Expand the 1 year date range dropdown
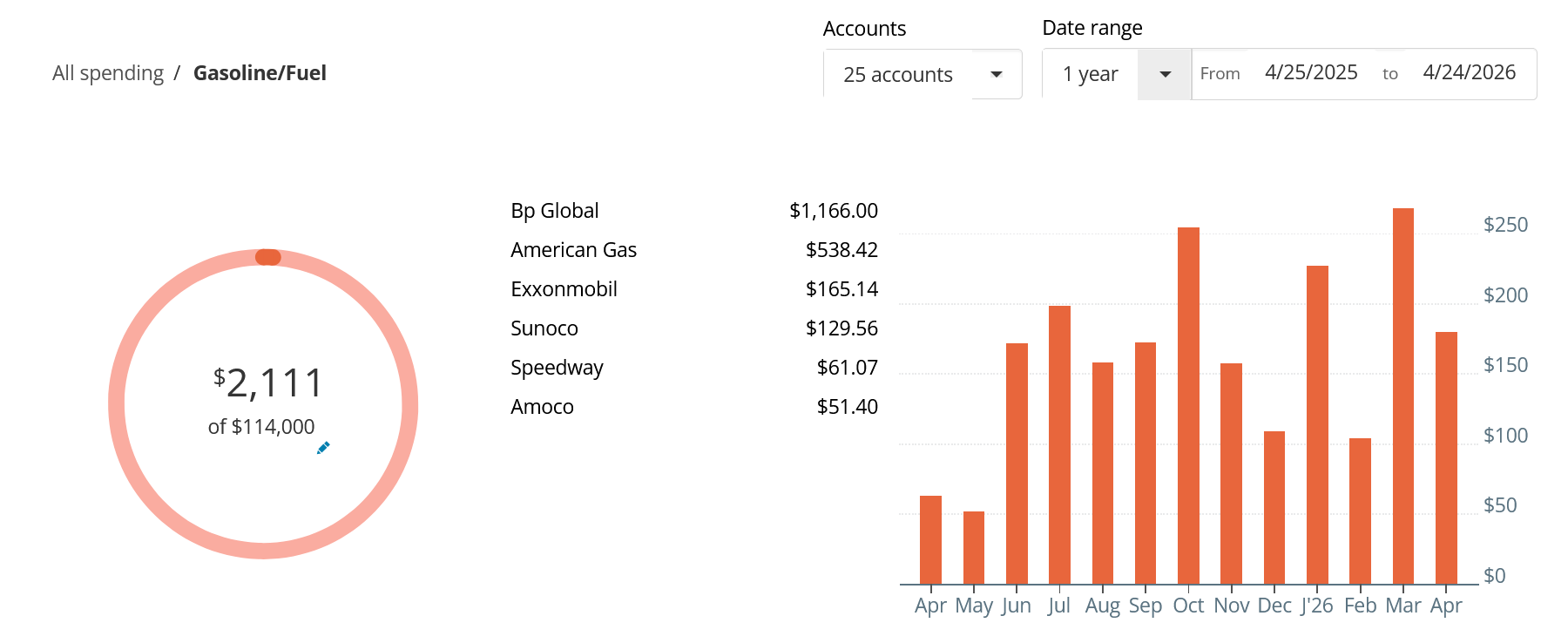This screenshot has height=643, width=1568. click(x=1164, y=75)
